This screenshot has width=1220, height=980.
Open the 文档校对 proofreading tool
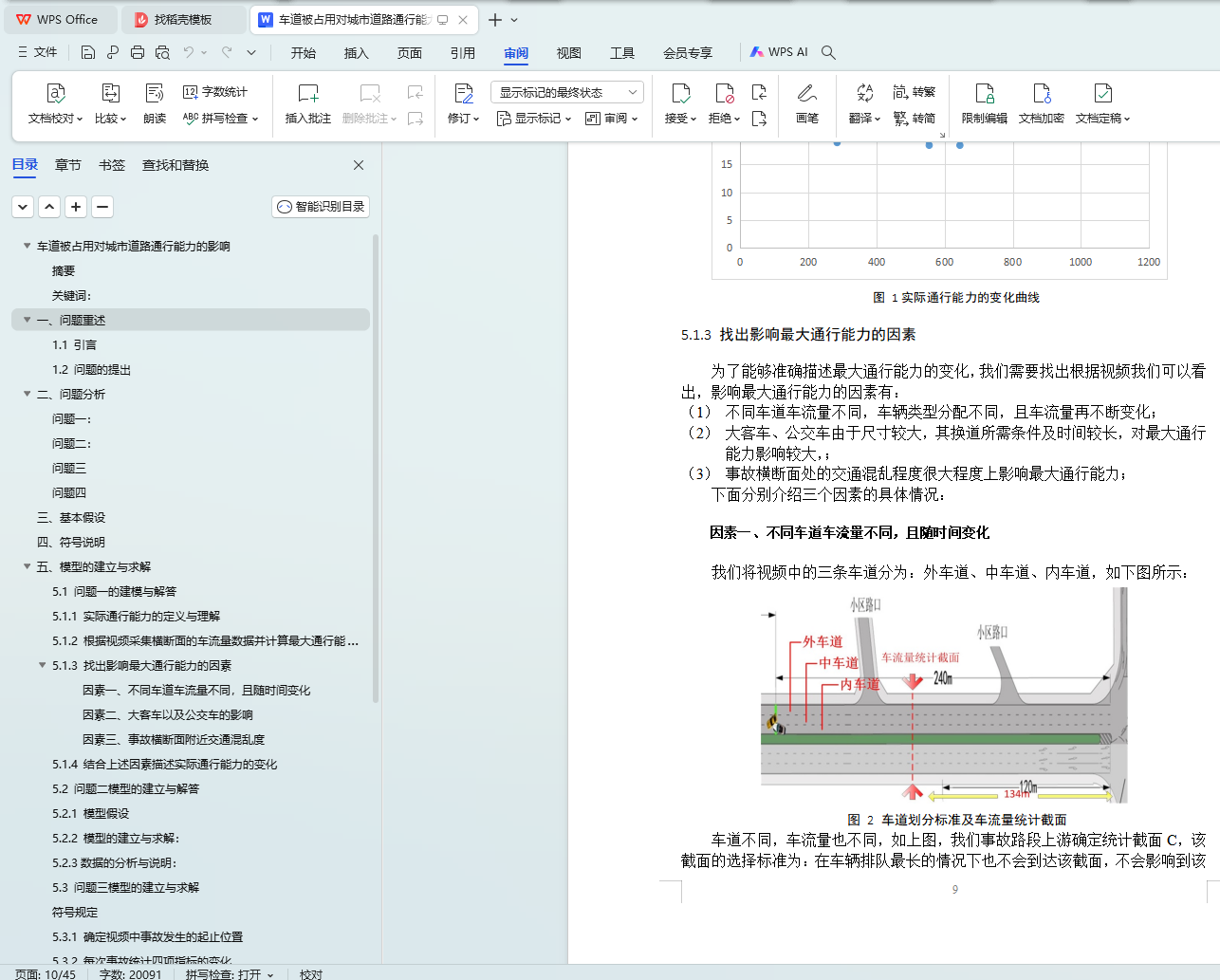point(55,103)
